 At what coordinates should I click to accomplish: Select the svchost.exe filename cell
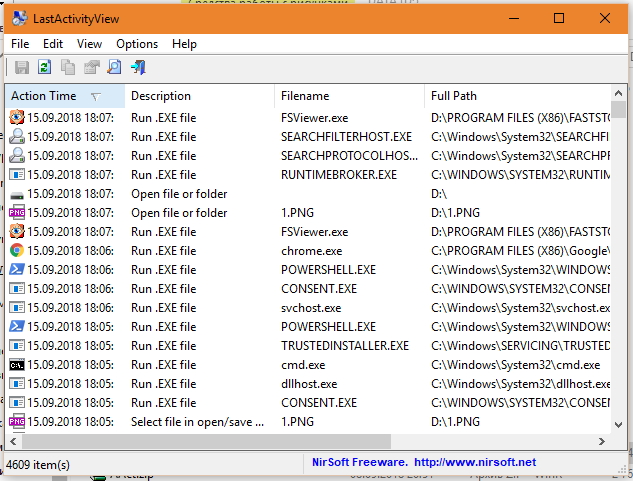[x=311, y=308]
